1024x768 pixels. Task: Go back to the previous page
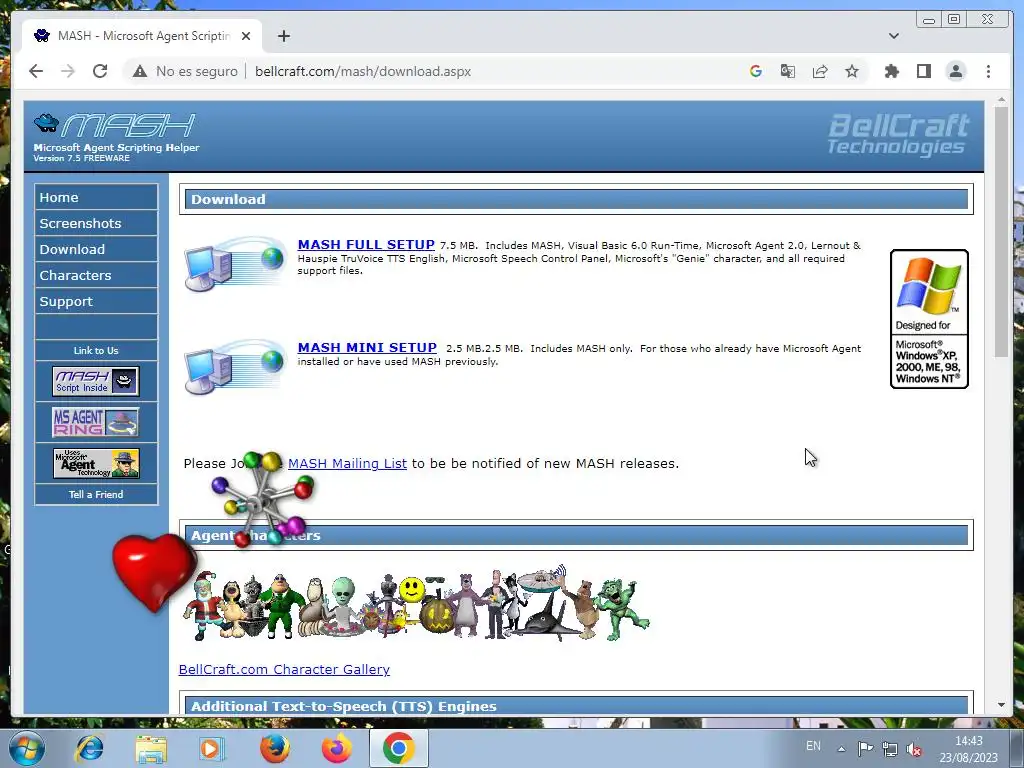[x=36, y=71]
